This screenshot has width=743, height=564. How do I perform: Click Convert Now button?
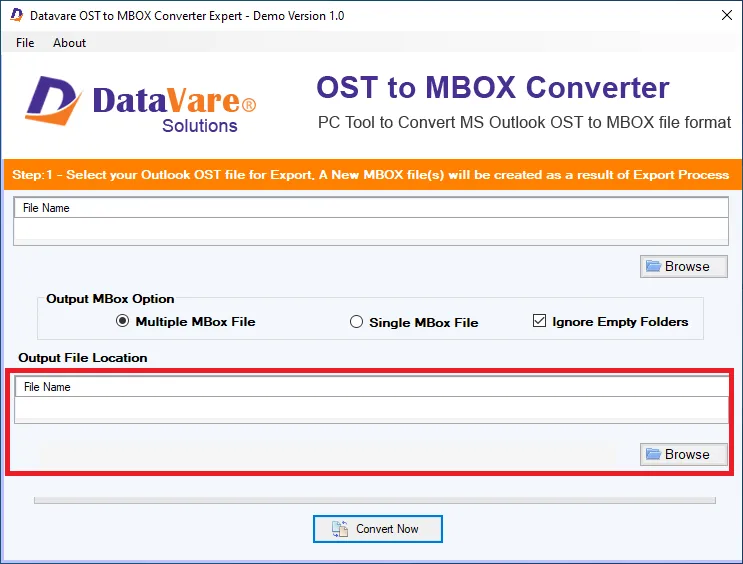click(x=378, y=528)
